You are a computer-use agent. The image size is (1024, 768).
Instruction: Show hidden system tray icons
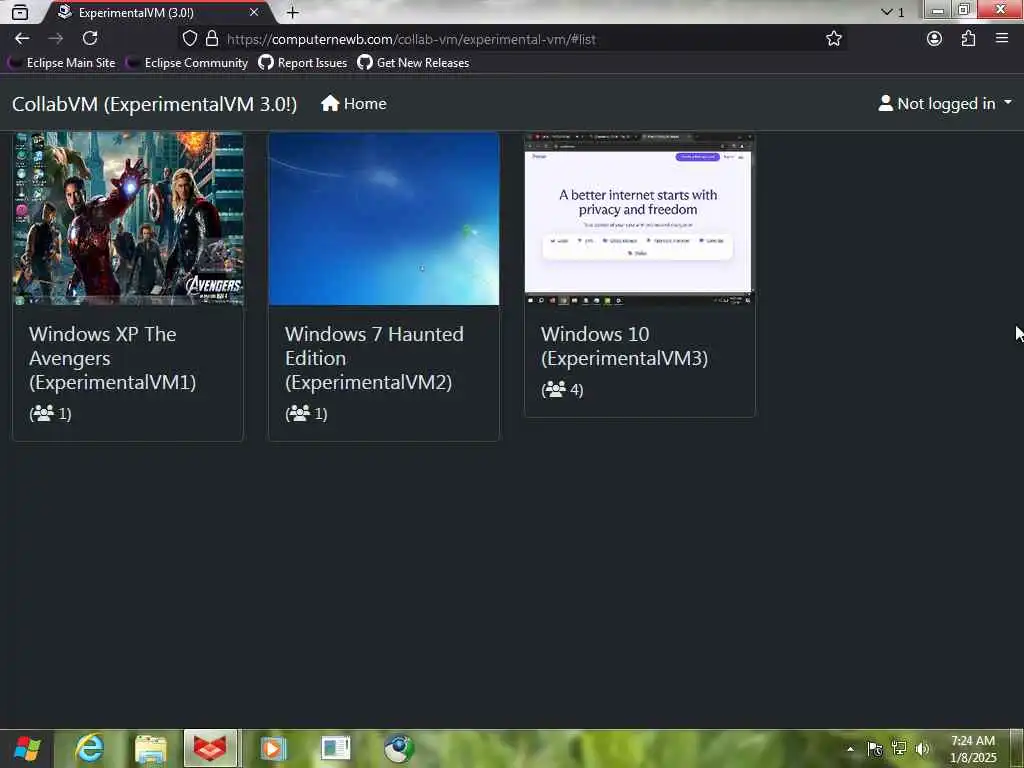pos(850,749)
